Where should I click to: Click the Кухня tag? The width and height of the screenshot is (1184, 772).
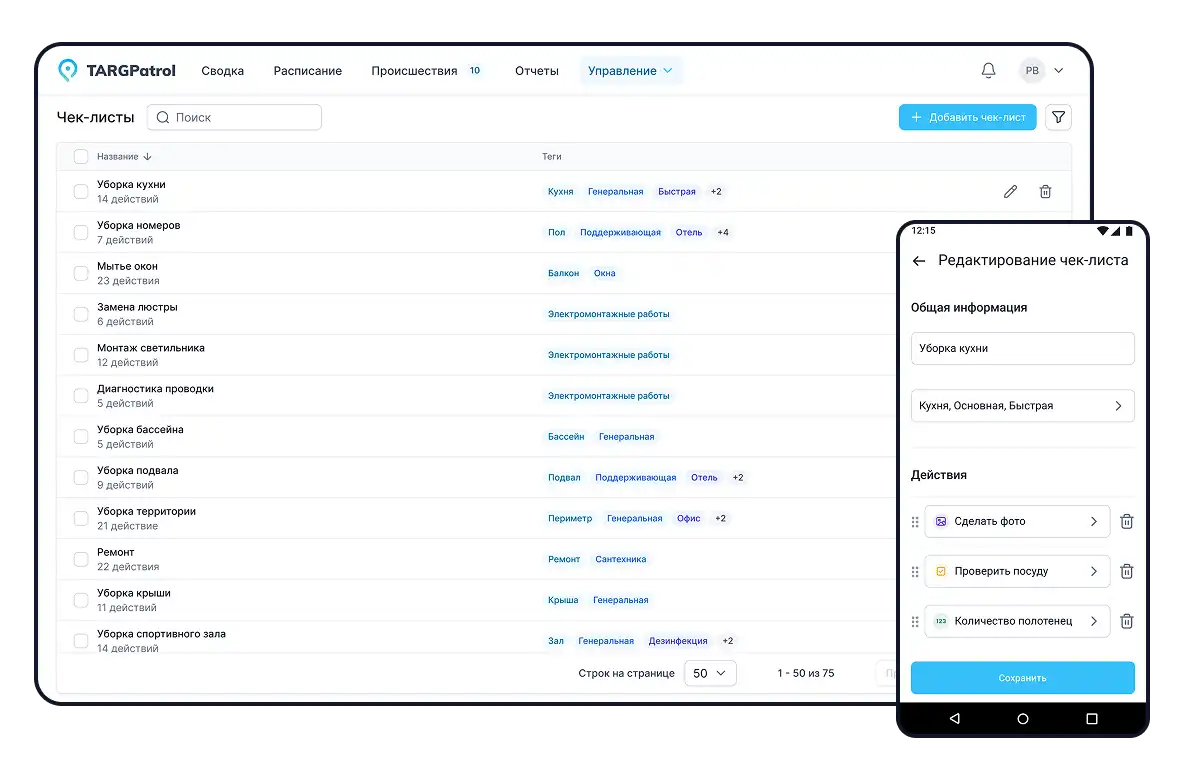[560, 191]
